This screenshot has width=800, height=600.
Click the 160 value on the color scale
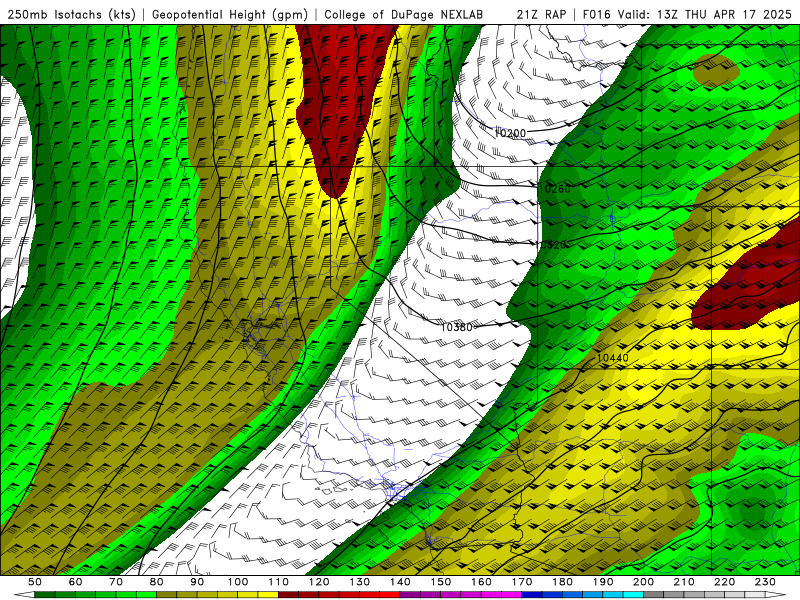pyautogui.click(x=481, y=582)
